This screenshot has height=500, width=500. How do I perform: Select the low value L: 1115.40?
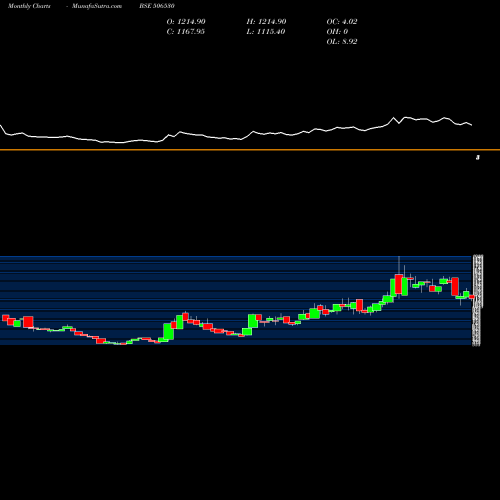tap(266, 32)
